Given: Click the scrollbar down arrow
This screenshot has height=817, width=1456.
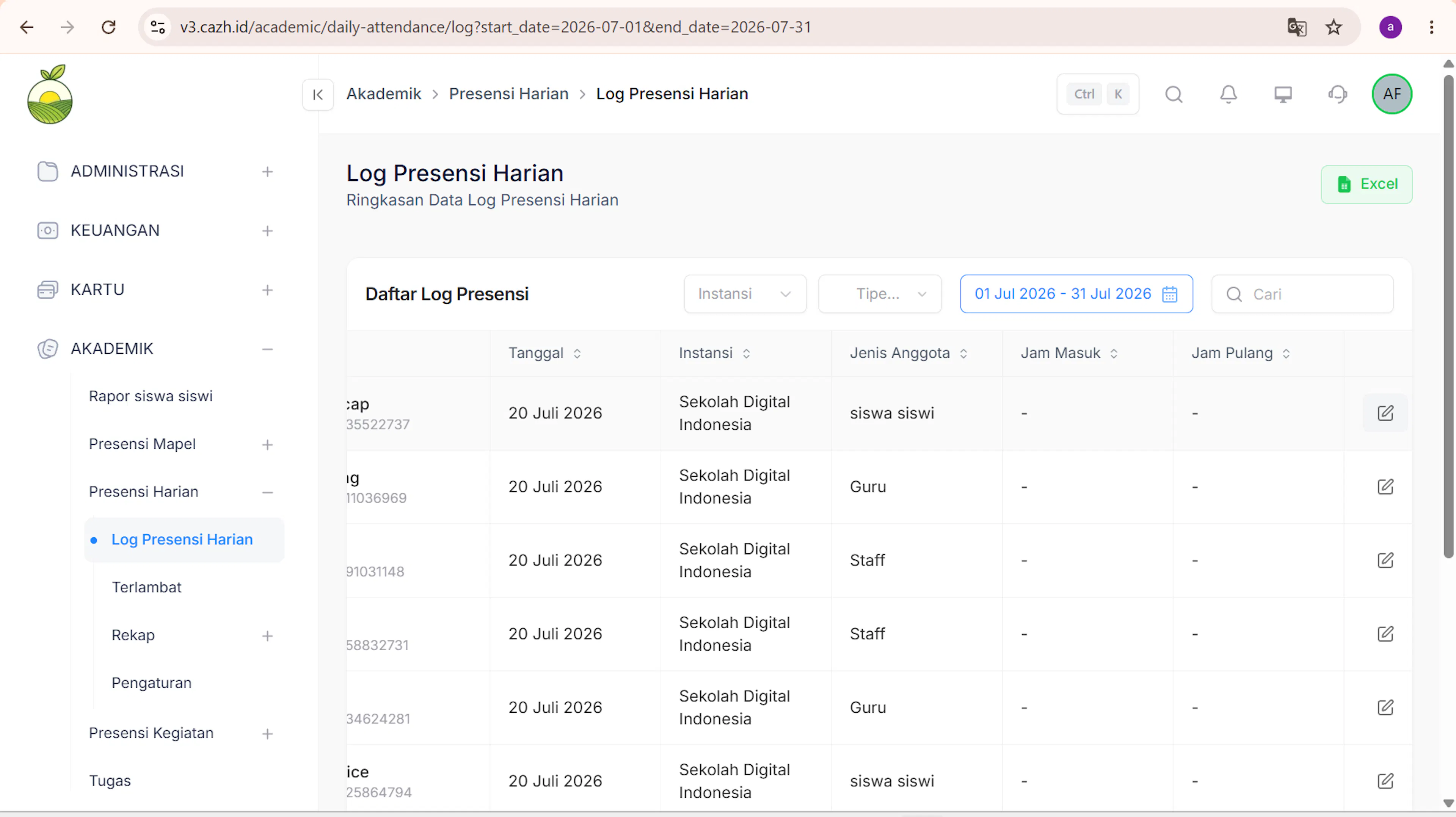Looking at the screenshot, I should (x=1448, y=803).
